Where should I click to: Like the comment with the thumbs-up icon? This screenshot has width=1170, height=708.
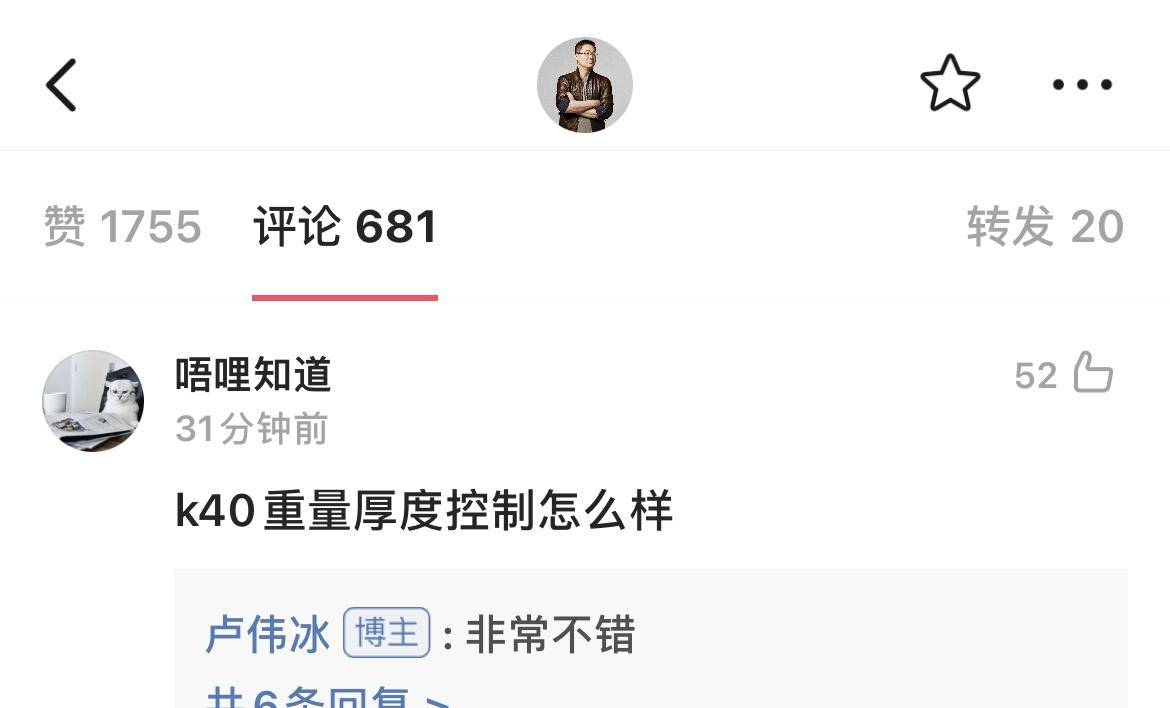pyautogui.click(x=1093, y=372)
